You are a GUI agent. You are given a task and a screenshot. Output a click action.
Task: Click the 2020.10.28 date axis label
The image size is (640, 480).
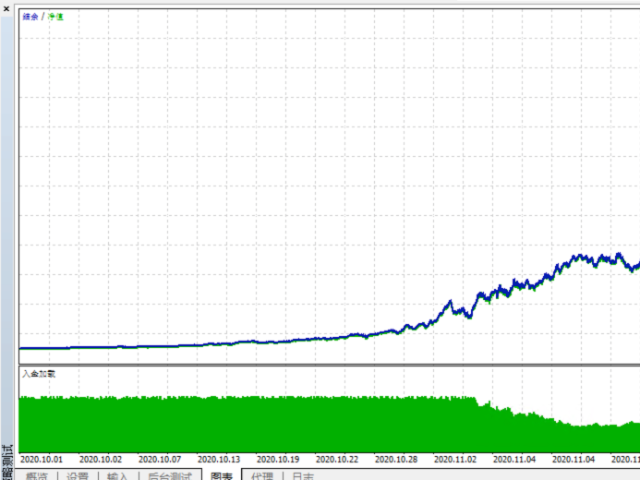pyautogui.click(x=396, y=459)
